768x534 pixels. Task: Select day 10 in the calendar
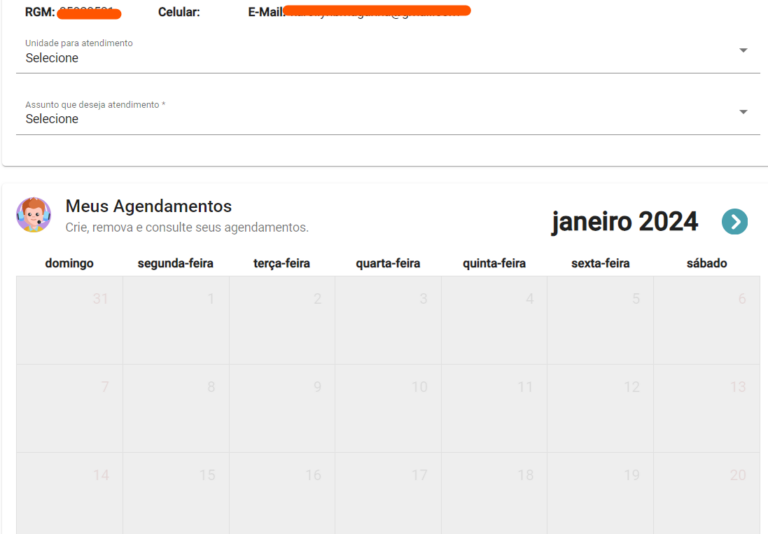pos(388,408)
